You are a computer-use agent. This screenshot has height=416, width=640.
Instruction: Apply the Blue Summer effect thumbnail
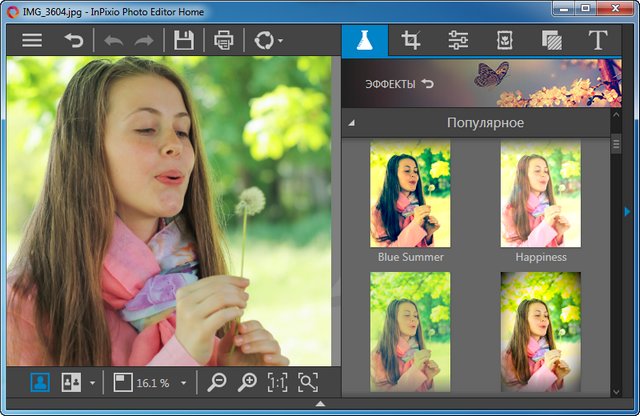click(410, 193)
